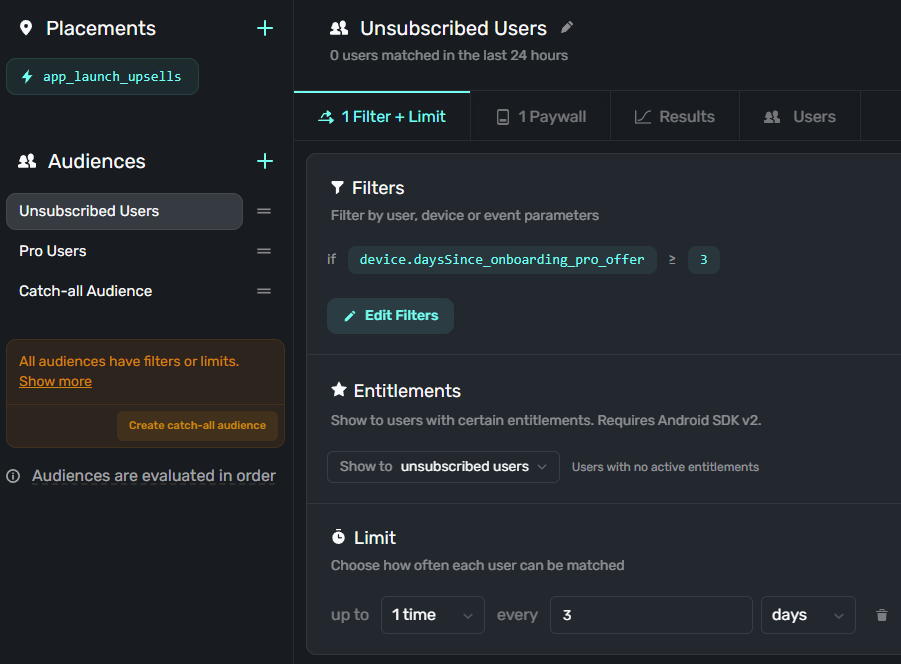Click the 'every' interval number field

click(x=650, y=615)
